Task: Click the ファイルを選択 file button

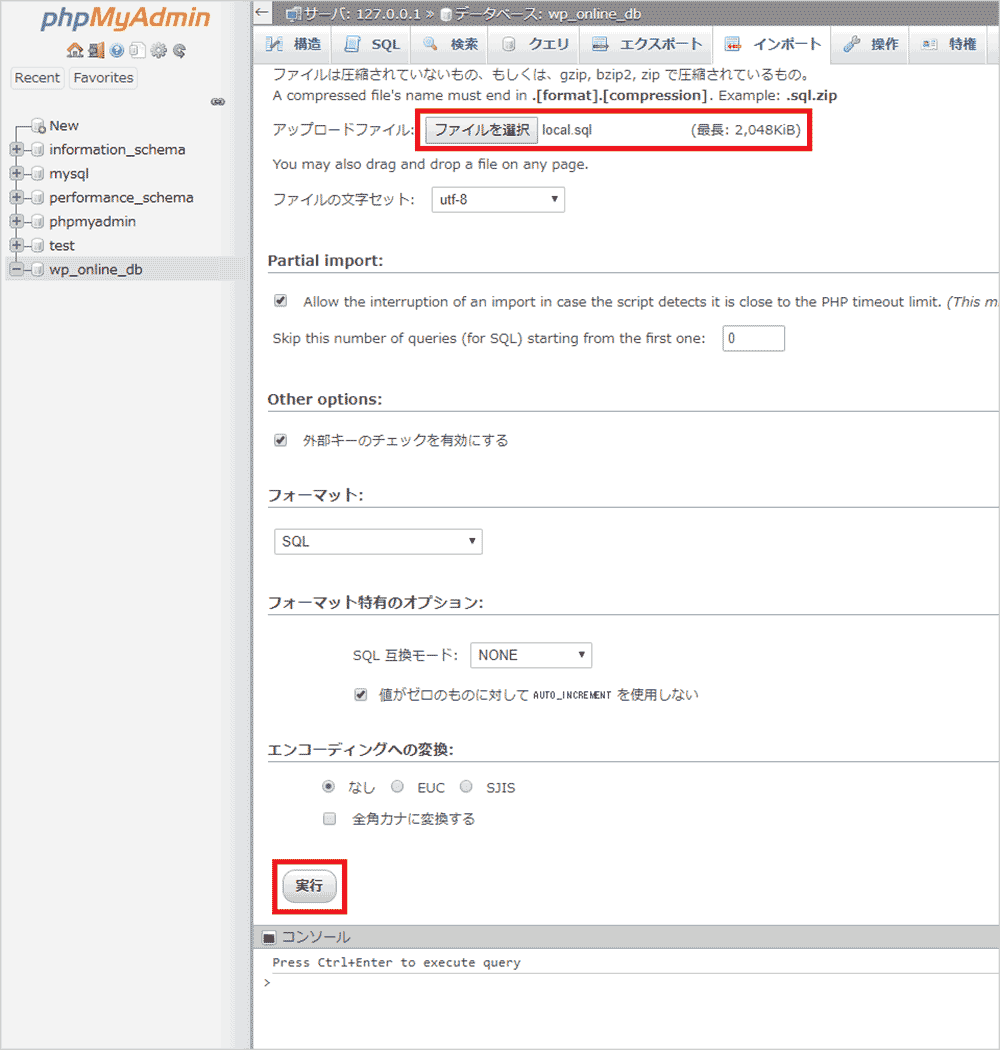Action: click(x=480, y=130)
